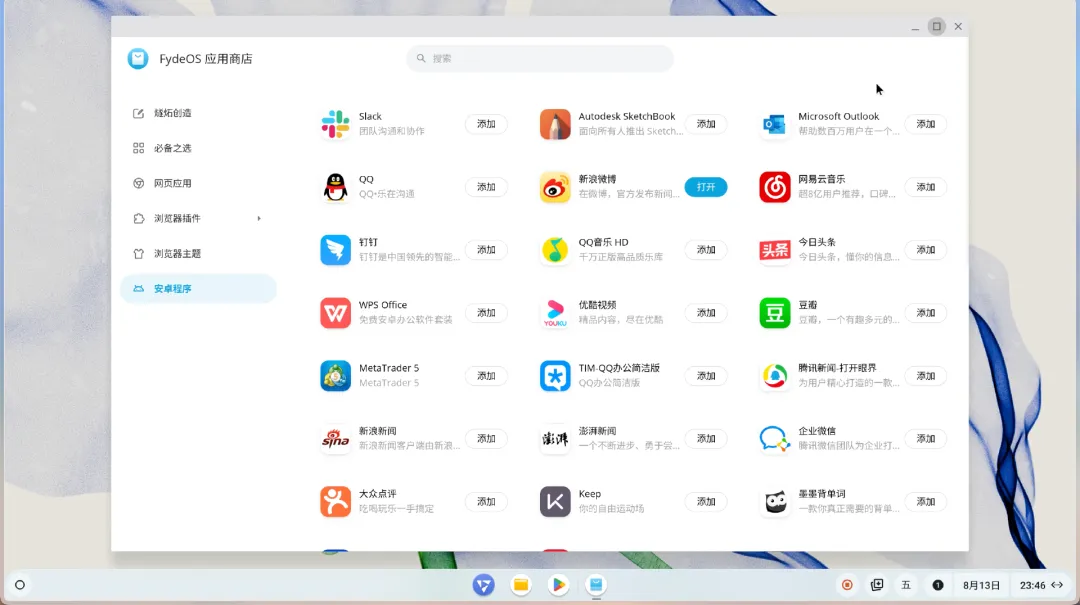Click the MetaTrader 5 icon
1080x605 pixels.
[x=335, y=376]
